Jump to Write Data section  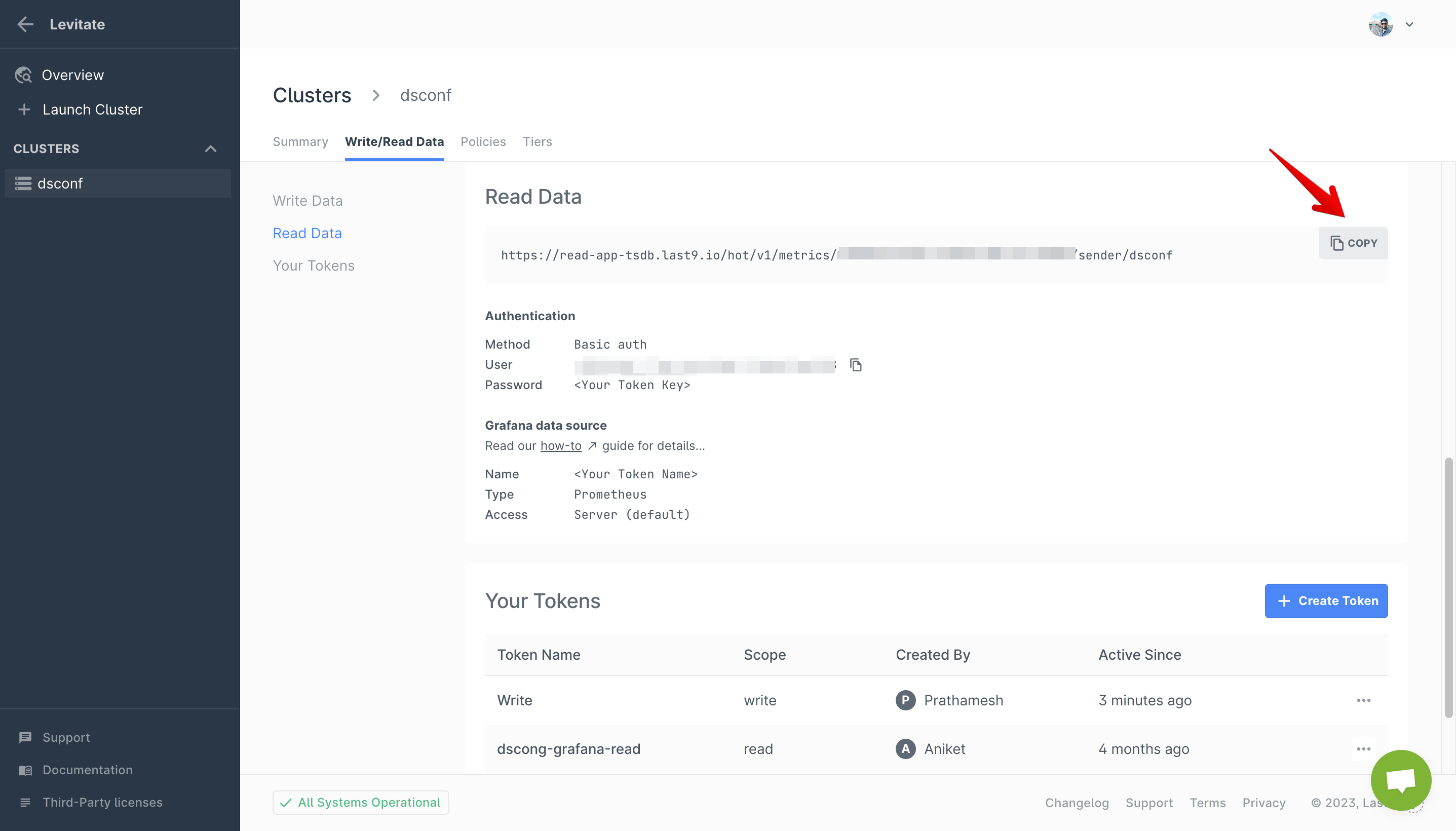click(x=308, y=201)
